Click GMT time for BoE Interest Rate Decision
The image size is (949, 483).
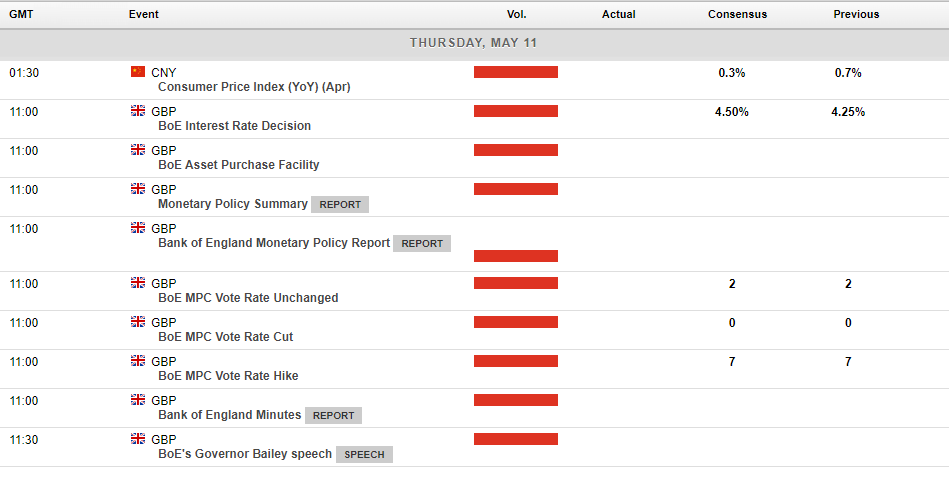point(24,111)
